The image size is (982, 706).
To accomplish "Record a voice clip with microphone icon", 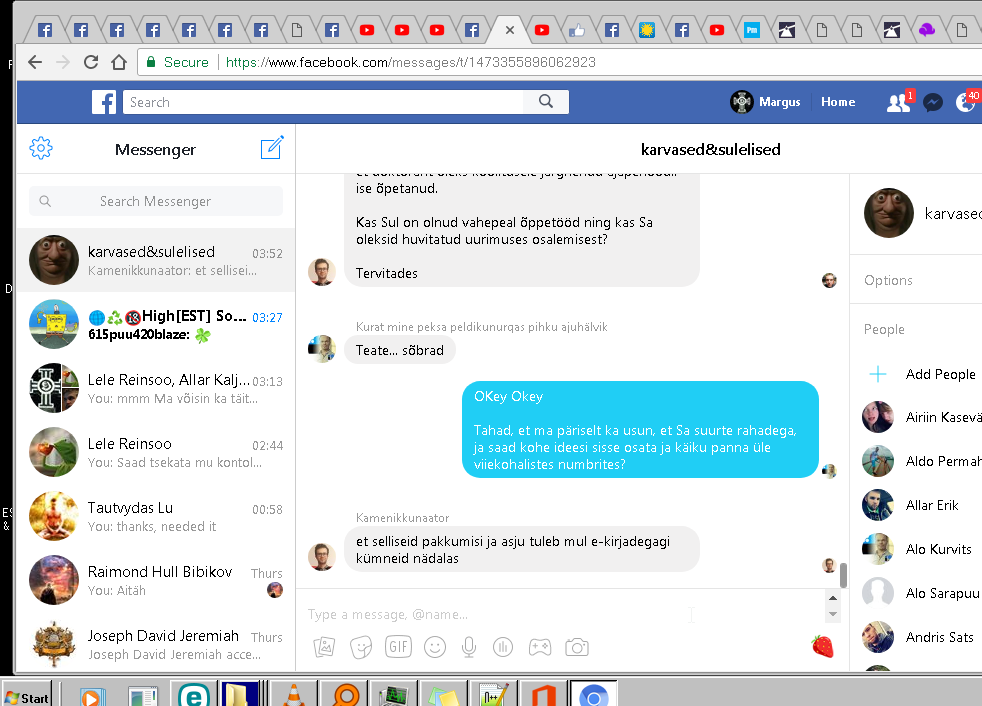I will point(468,647).
